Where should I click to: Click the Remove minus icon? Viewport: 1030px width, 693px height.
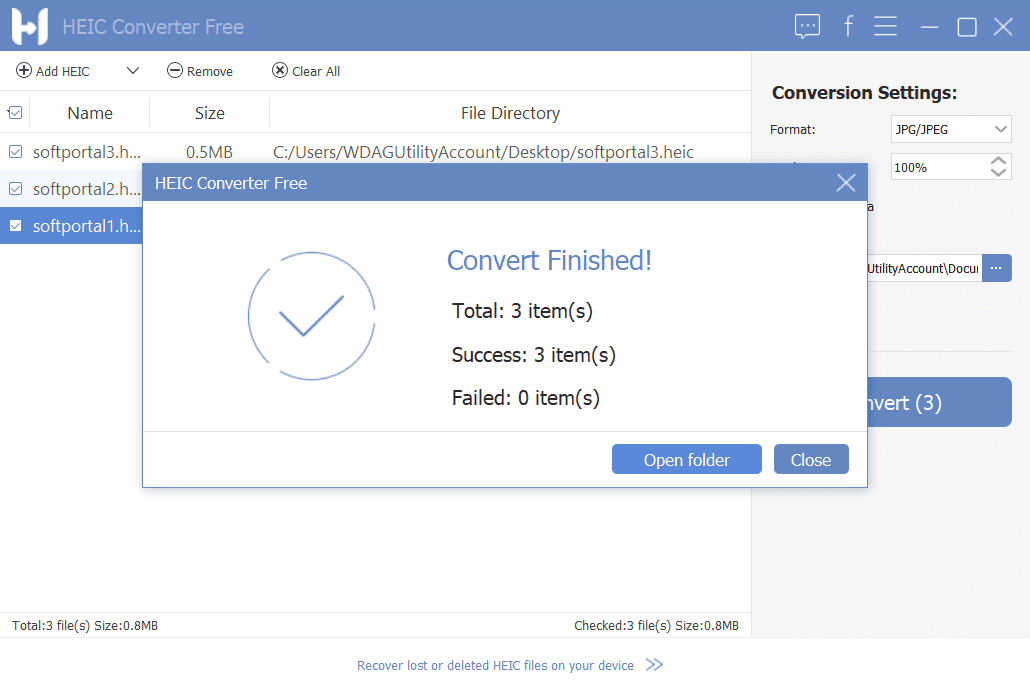pos(175,70)
